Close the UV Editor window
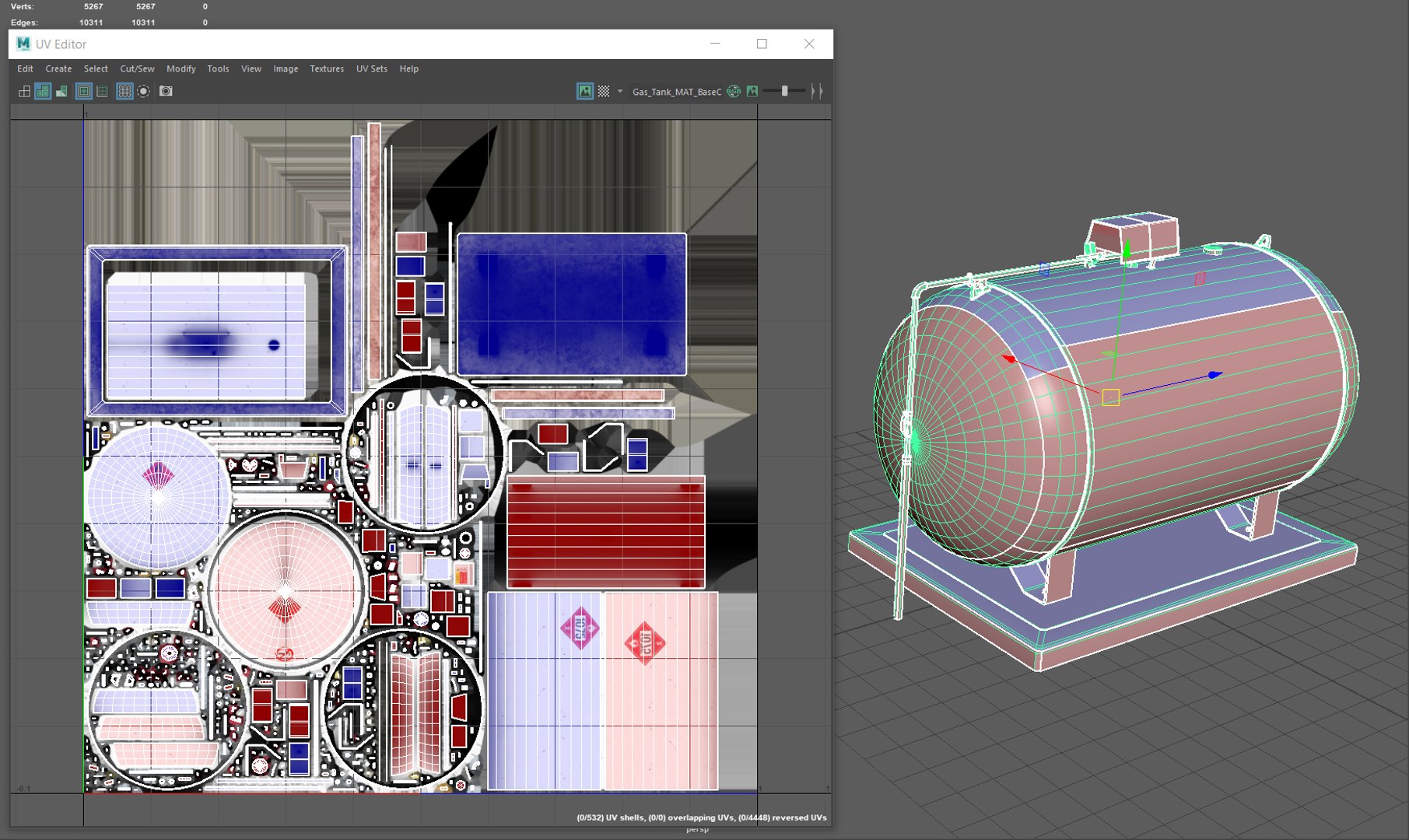The image size is (1409, 840). 809,44
